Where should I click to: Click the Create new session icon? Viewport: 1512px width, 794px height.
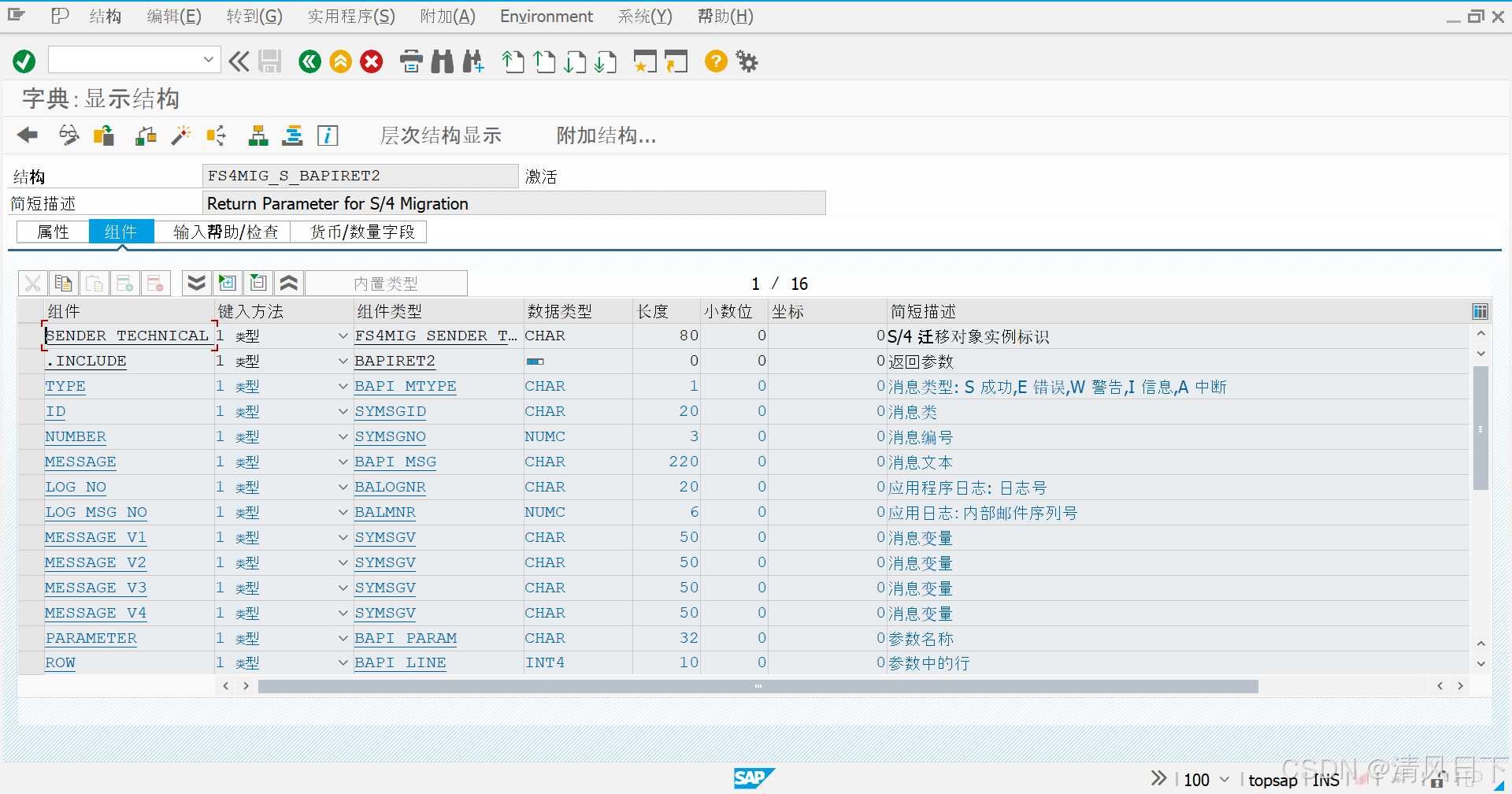click(645, 61)
